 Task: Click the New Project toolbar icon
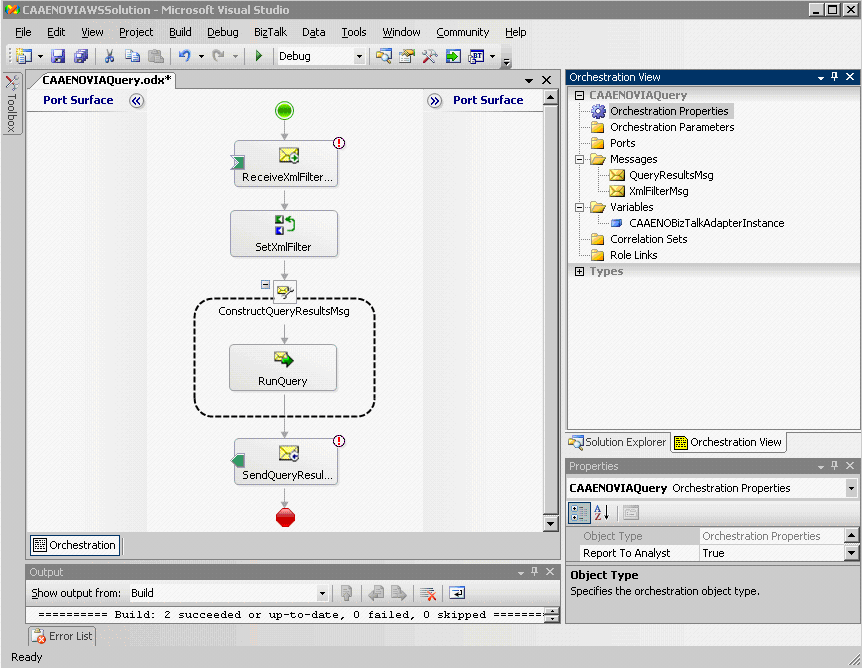pos(24,56)
